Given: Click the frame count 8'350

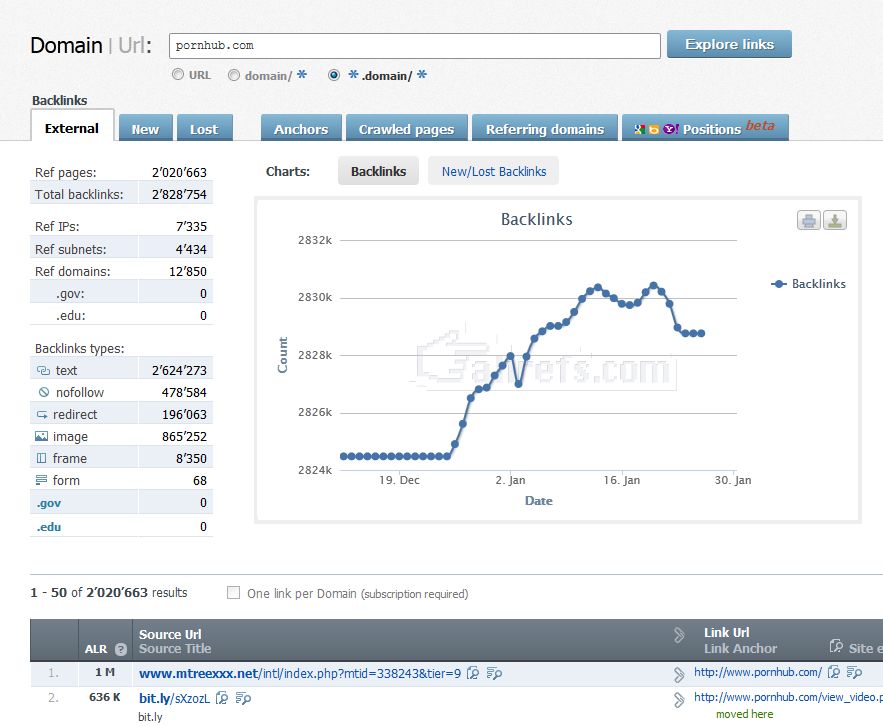Looking at the screenshot, I should tap(191, 458).
